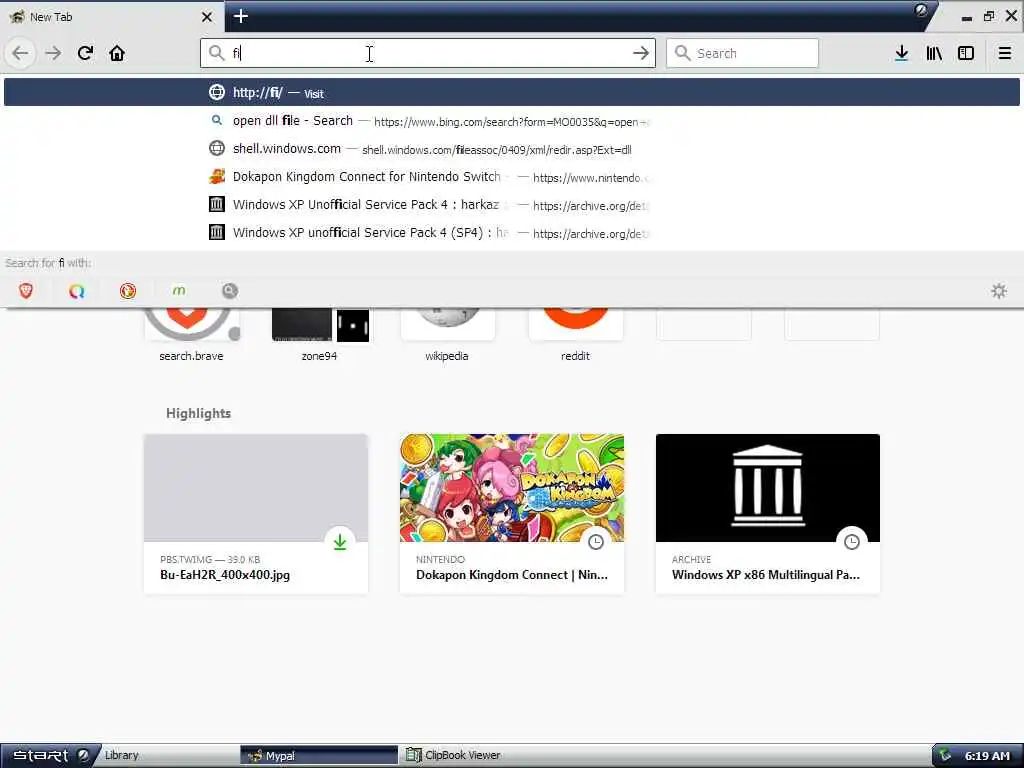Image resolution: width=1024 pixels, height=768 pixels.
Task: Click the Dokapon Kingdom artwork thumbnail
Action: coord(511,487)
